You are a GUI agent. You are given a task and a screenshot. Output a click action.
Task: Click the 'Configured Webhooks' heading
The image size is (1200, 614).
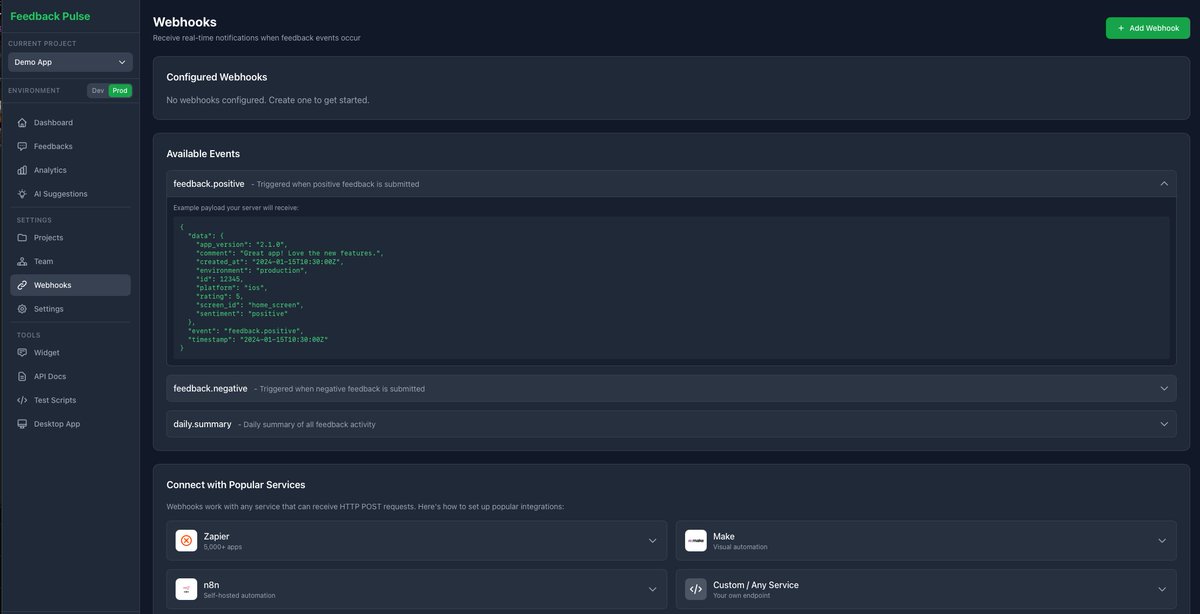point(217,77)
